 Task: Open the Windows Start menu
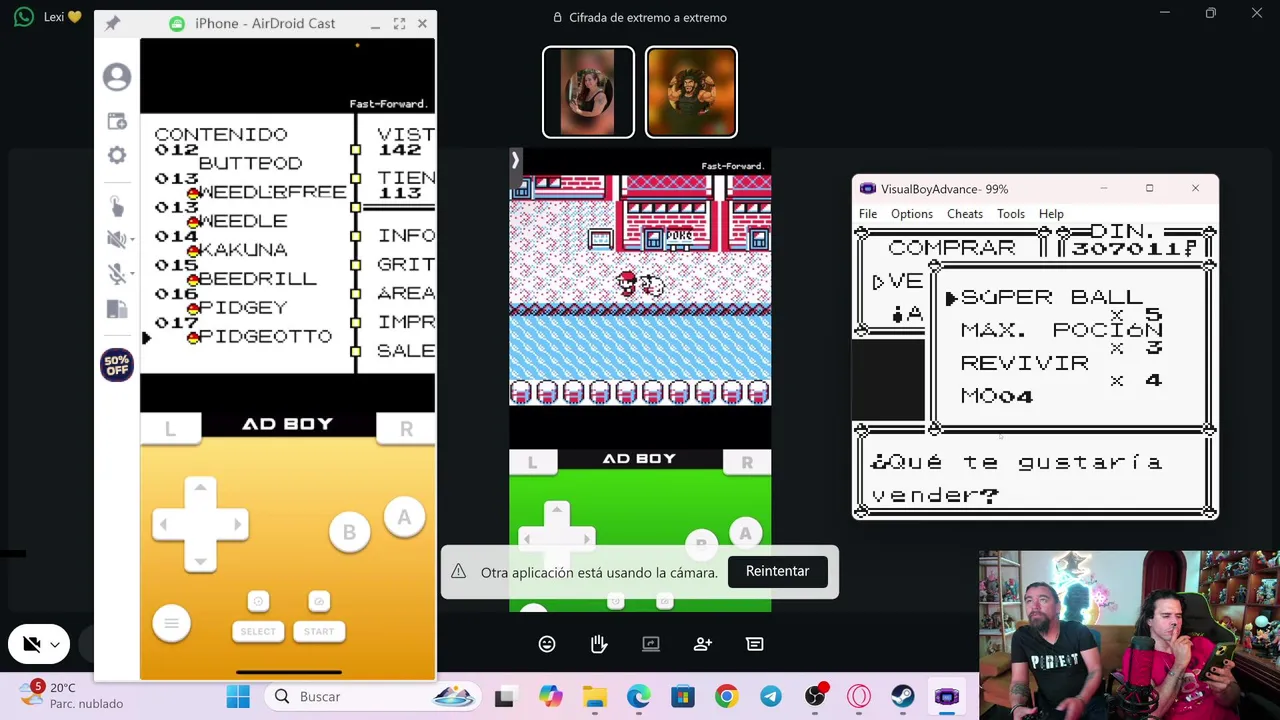238,697
